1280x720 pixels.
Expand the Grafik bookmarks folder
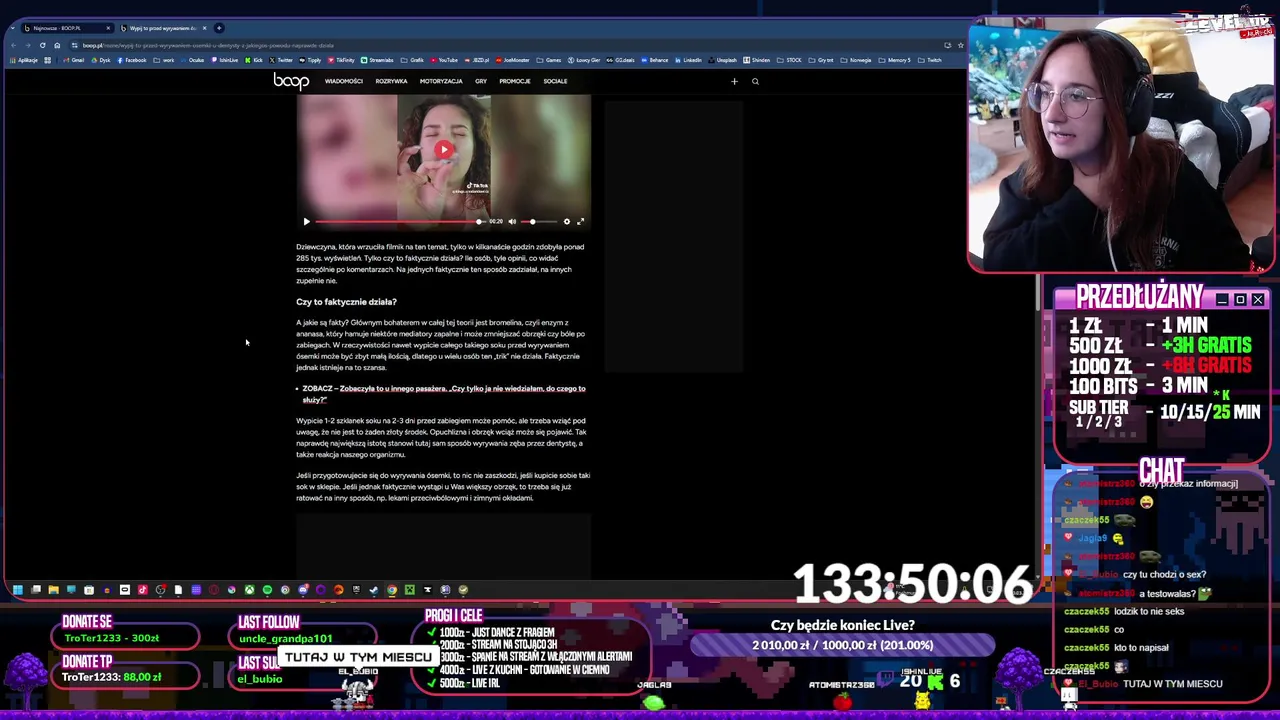[x=412, y=60]
